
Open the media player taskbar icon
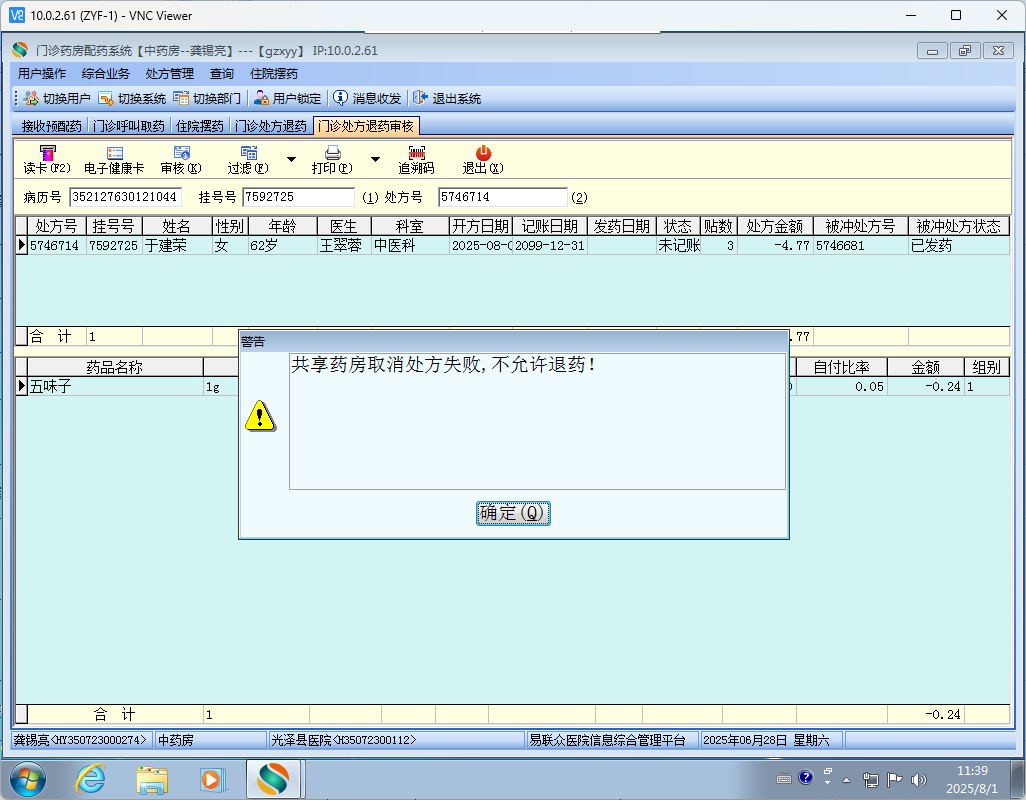tap(212, 780)
